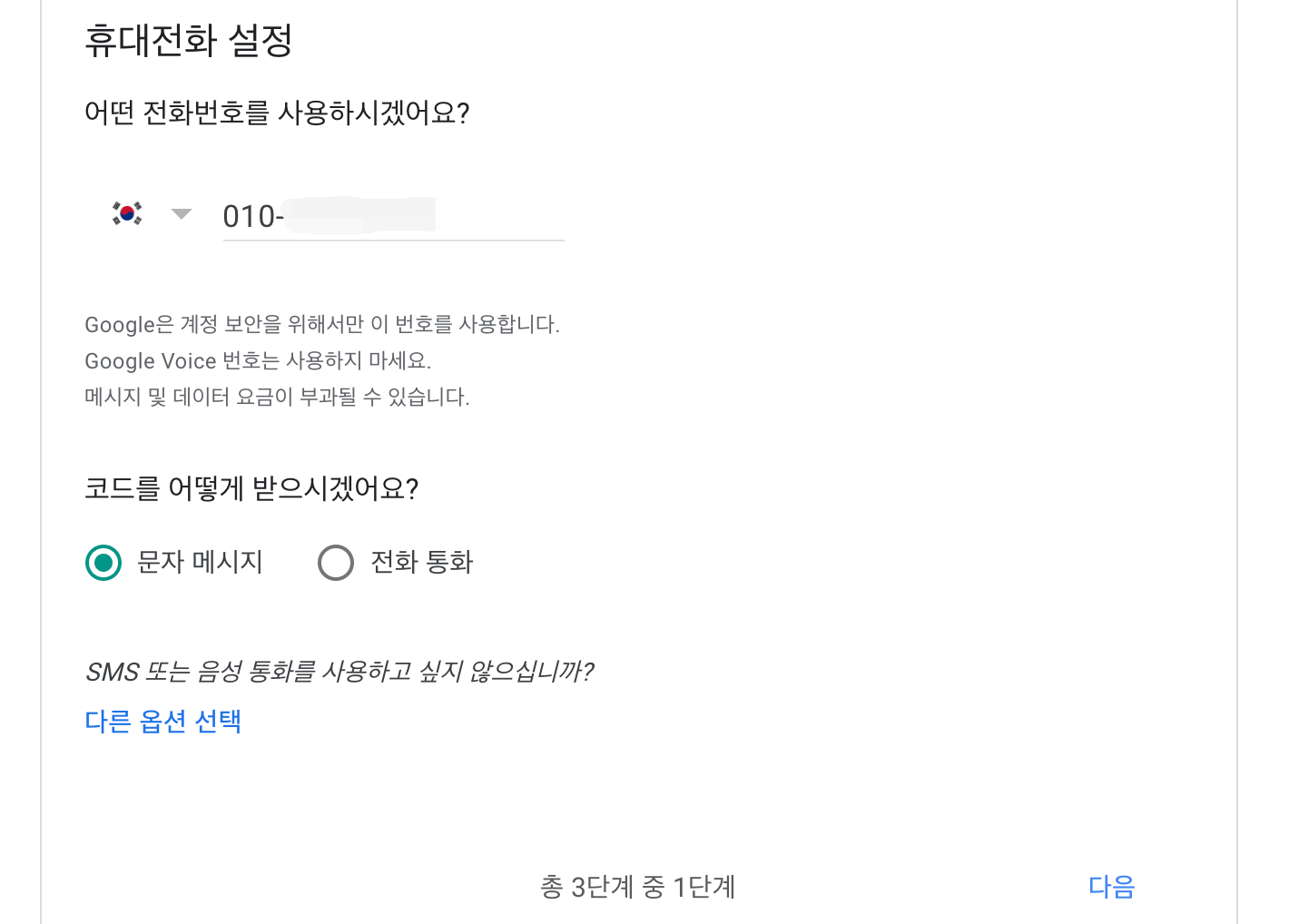The height and width of the screenshot is (924, 1289).
Task: Click the blurred portion of the phone number
Action: (361, 215)
